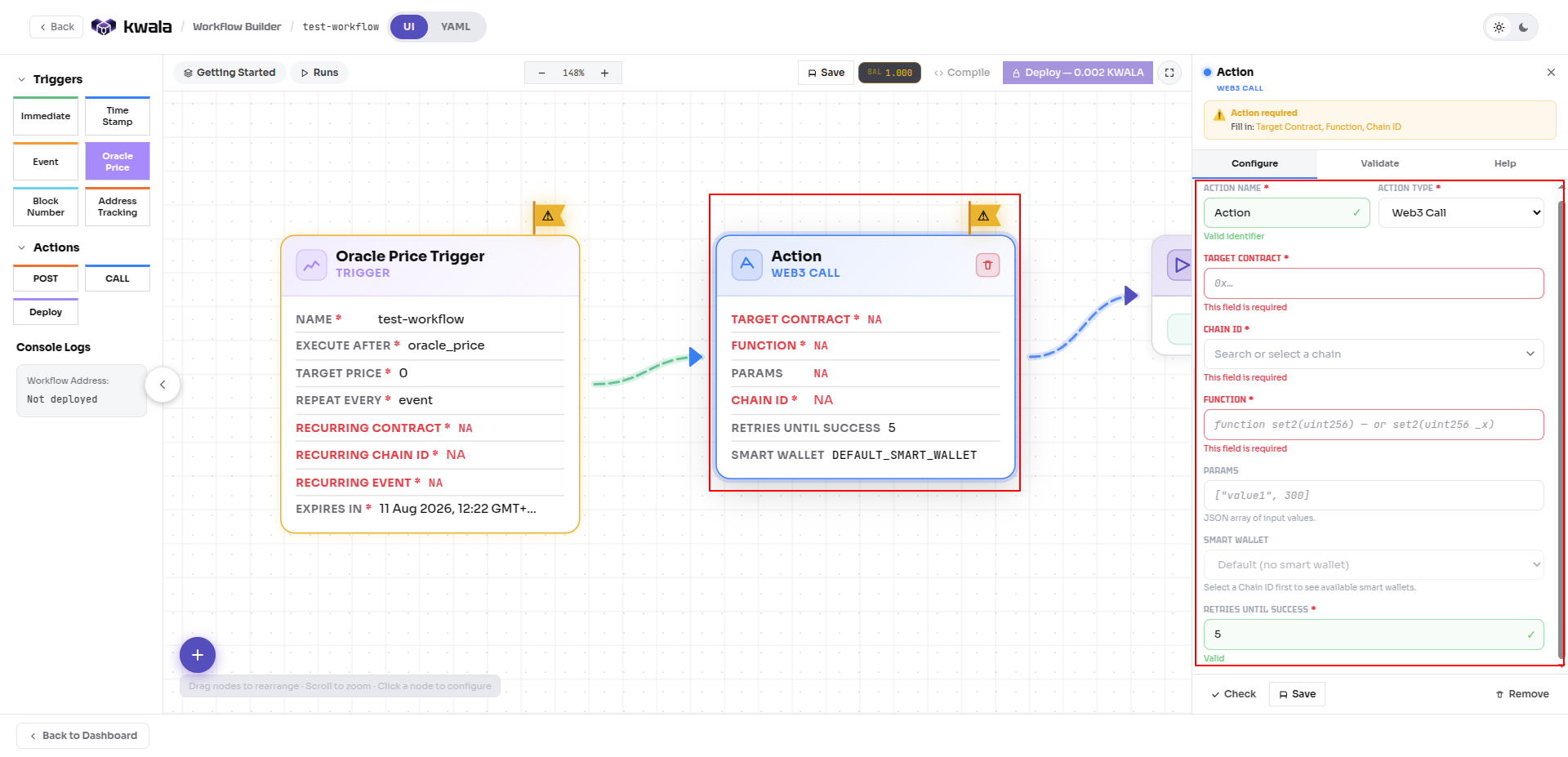Toggle the YAML editor mode
Viewport: 1568px width, 757px height.
coord(456,27)
